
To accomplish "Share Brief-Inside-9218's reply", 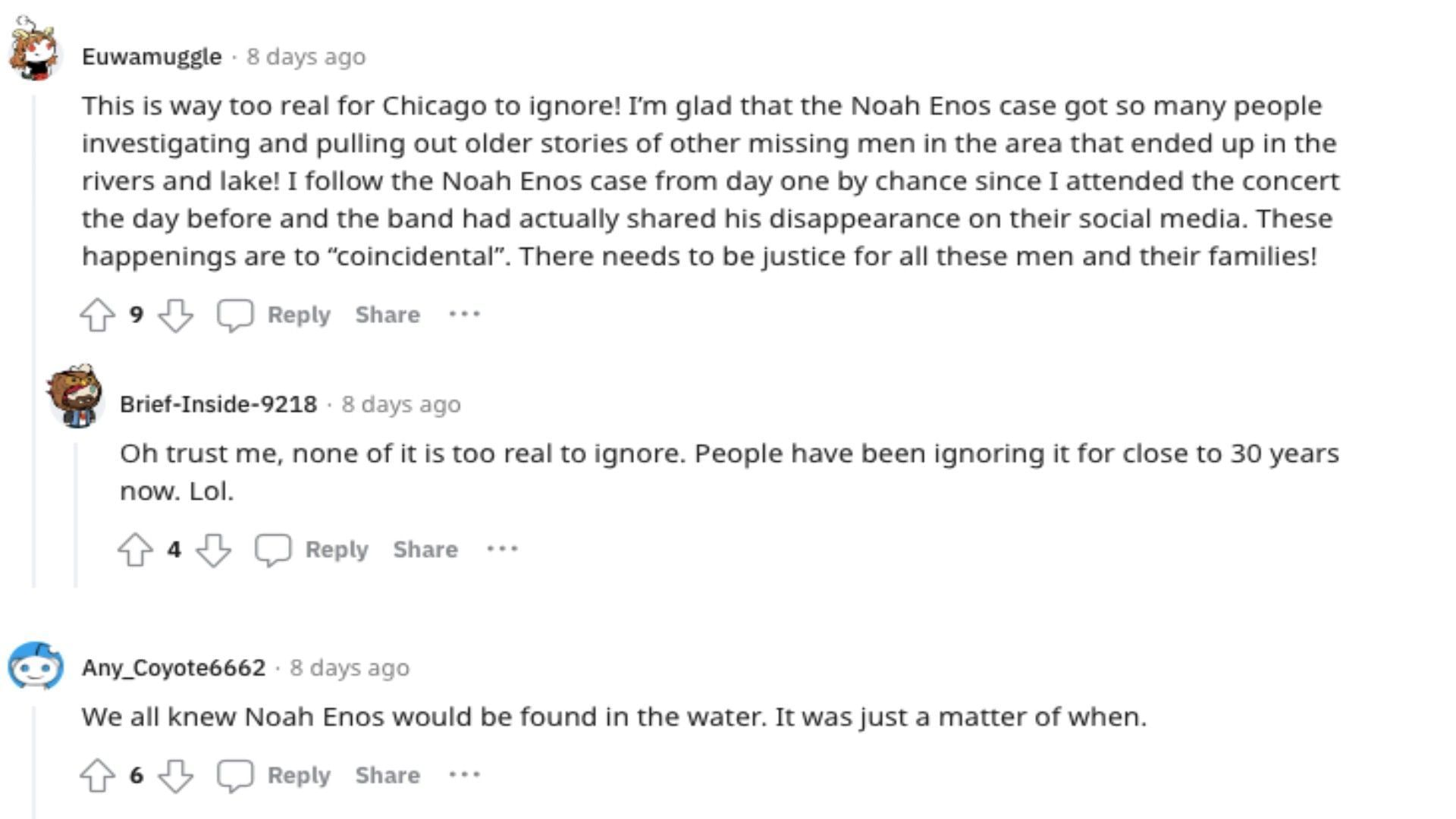I will [425, 550].
